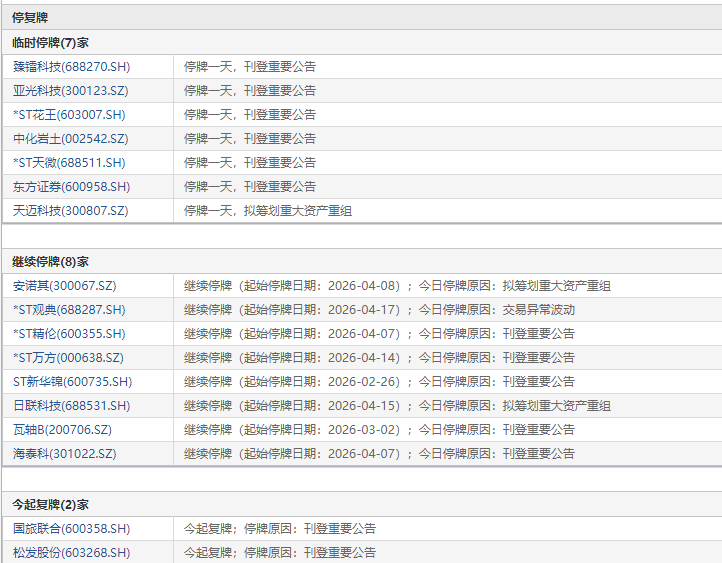Select 东方证券 suspension reason text
722x563 pixels.
[x=250, y=186]
